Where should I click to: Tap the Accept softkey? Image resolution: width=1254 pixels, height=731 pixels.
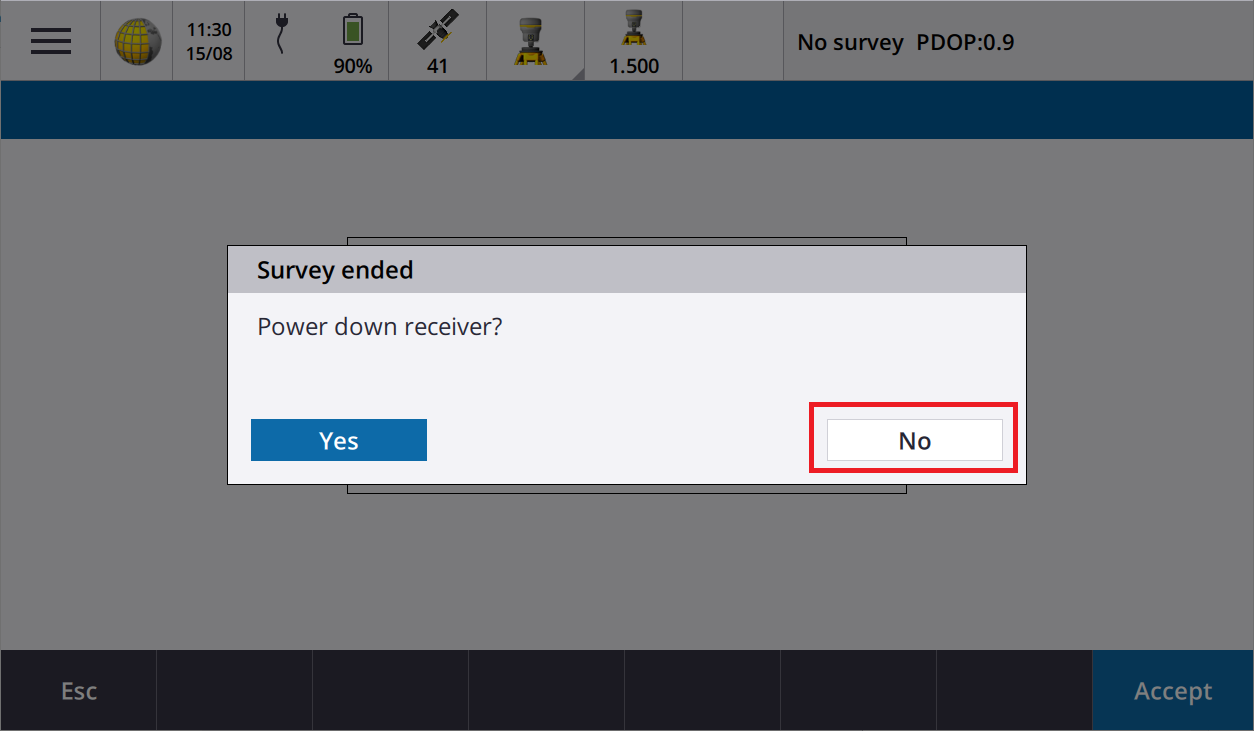(1173, 691)
